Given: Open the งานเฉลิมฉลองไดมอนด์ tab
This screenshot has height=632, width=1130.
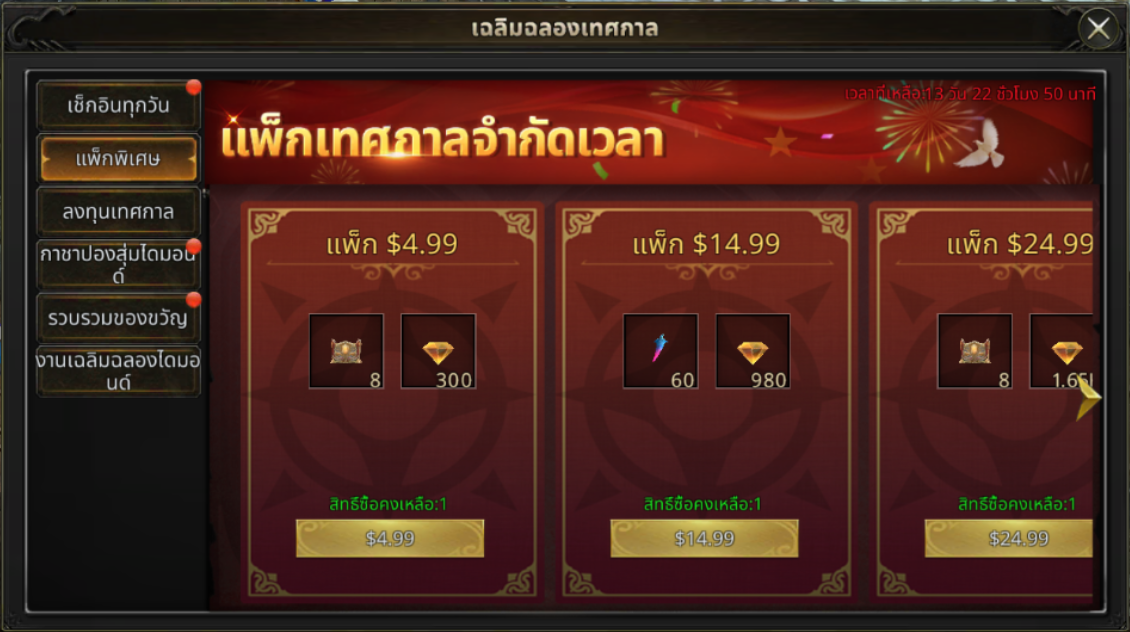Looking at the screenshot, I should (x=118, y=371).
